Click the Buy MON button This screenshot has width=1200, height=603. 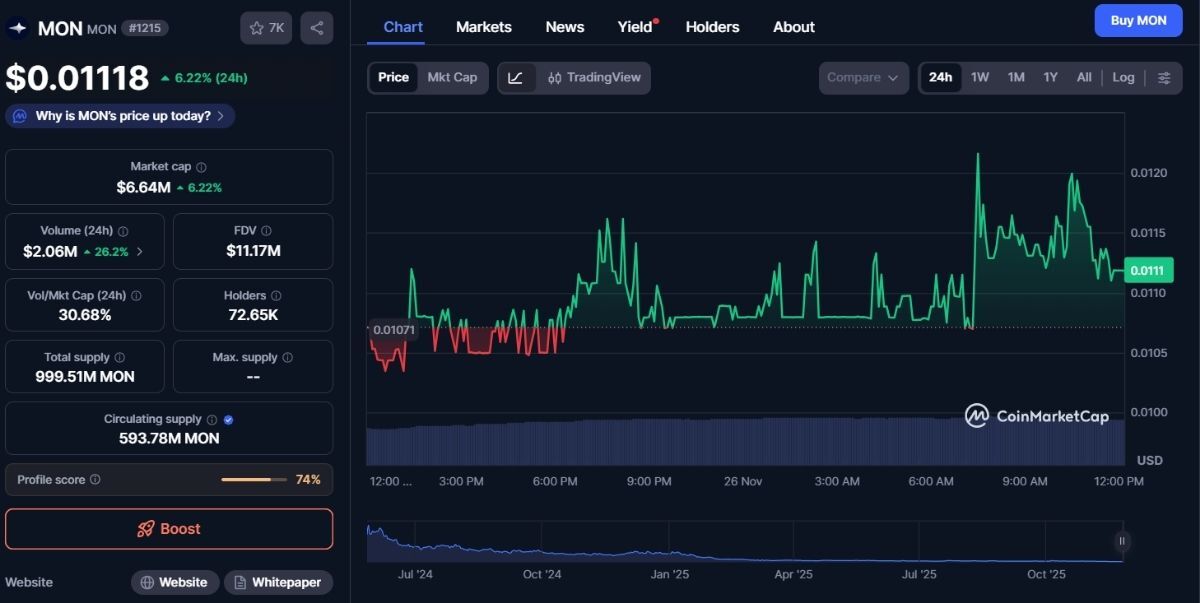click(1138, 21)
